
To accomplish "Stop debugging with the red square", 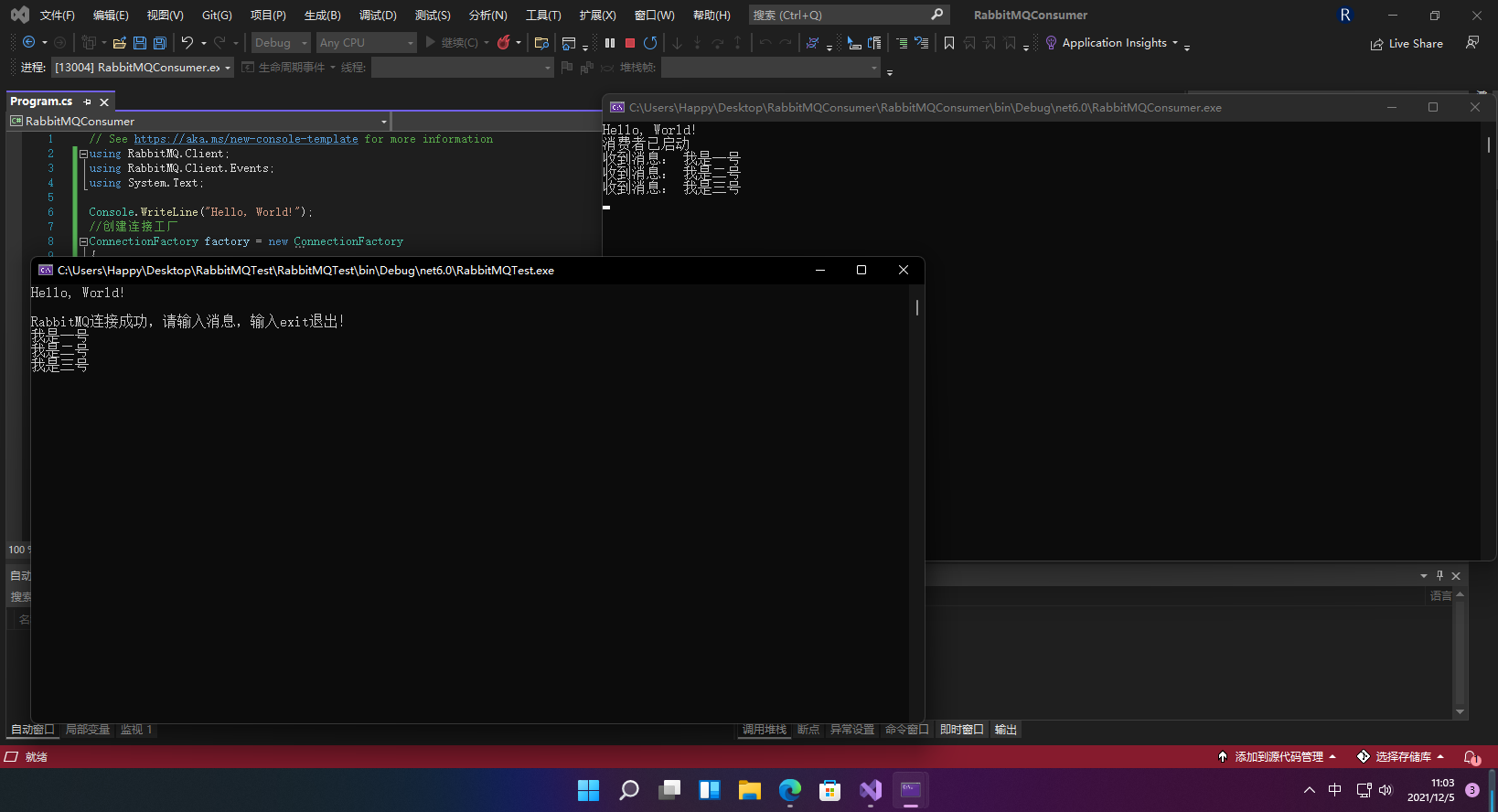I will [630, 43].
